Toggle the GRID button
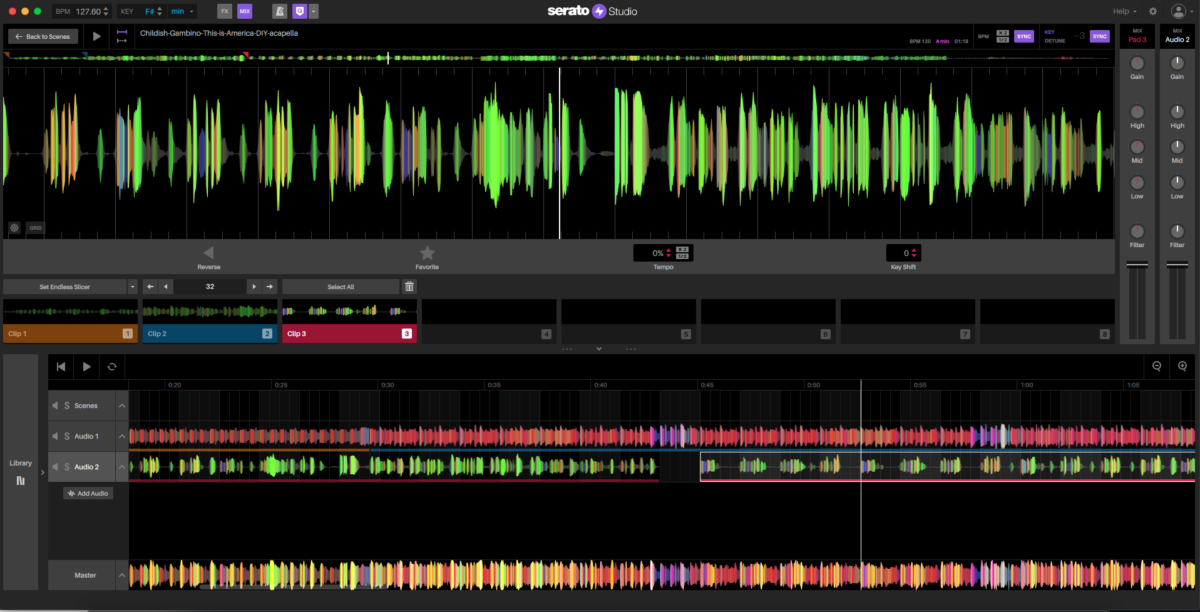 click(x=35, y=228)
